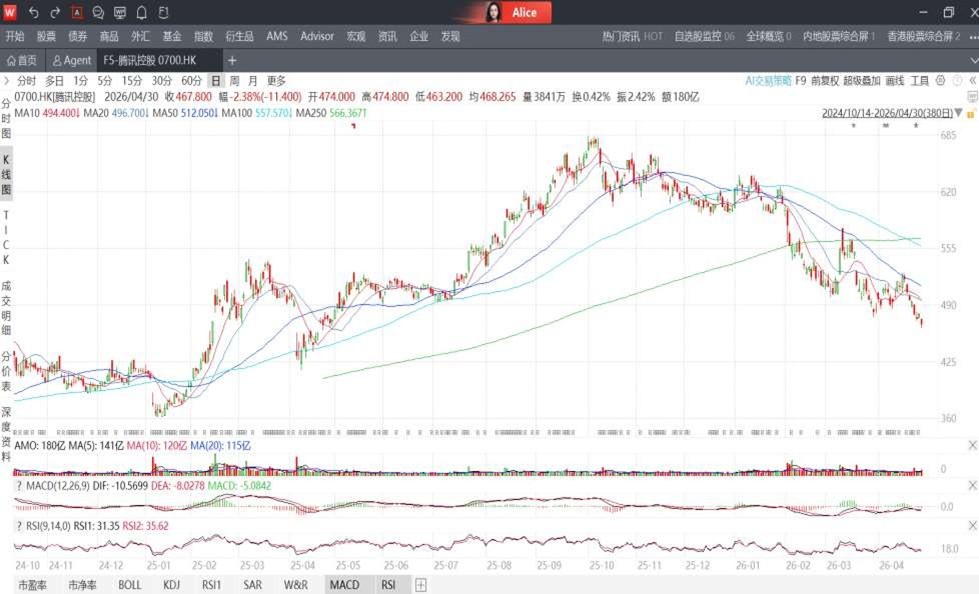This screenshot has height=594, width=979.
Task: Switch to the KDJ indicator tab
Action: 171,585
